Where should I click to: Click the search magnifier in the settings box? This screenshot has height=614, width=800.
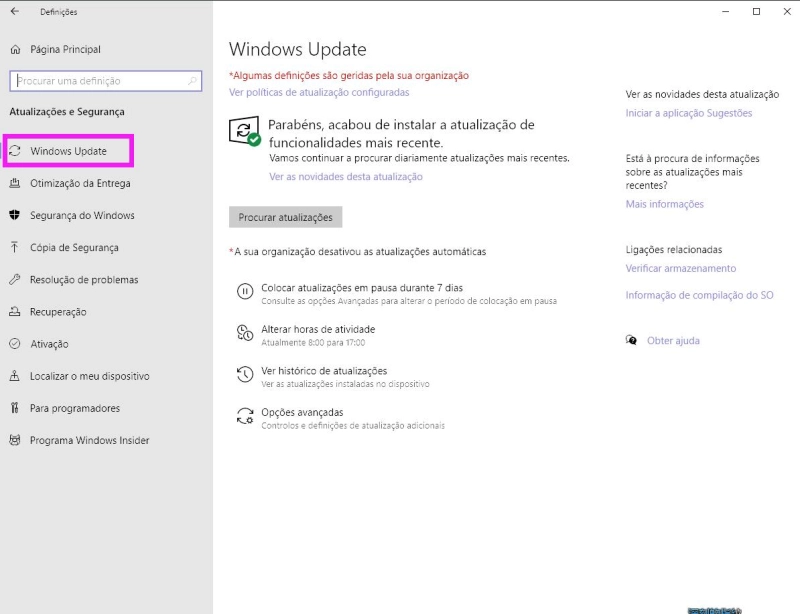(193, 81)
